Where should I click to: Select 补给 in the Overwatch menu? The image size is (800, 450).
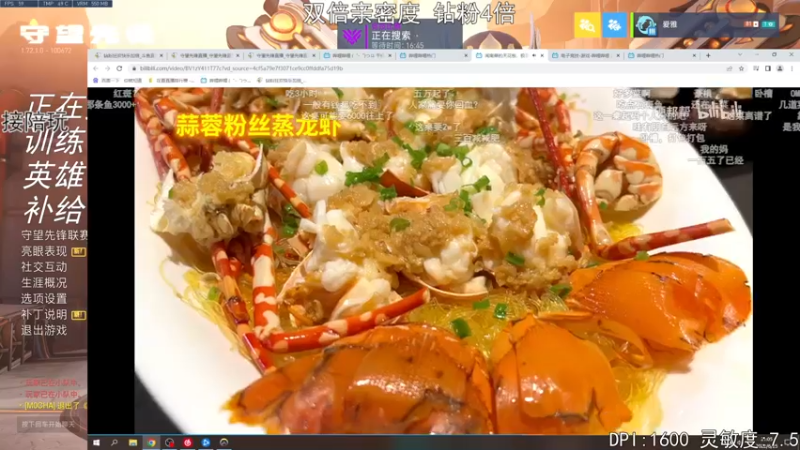54,210
